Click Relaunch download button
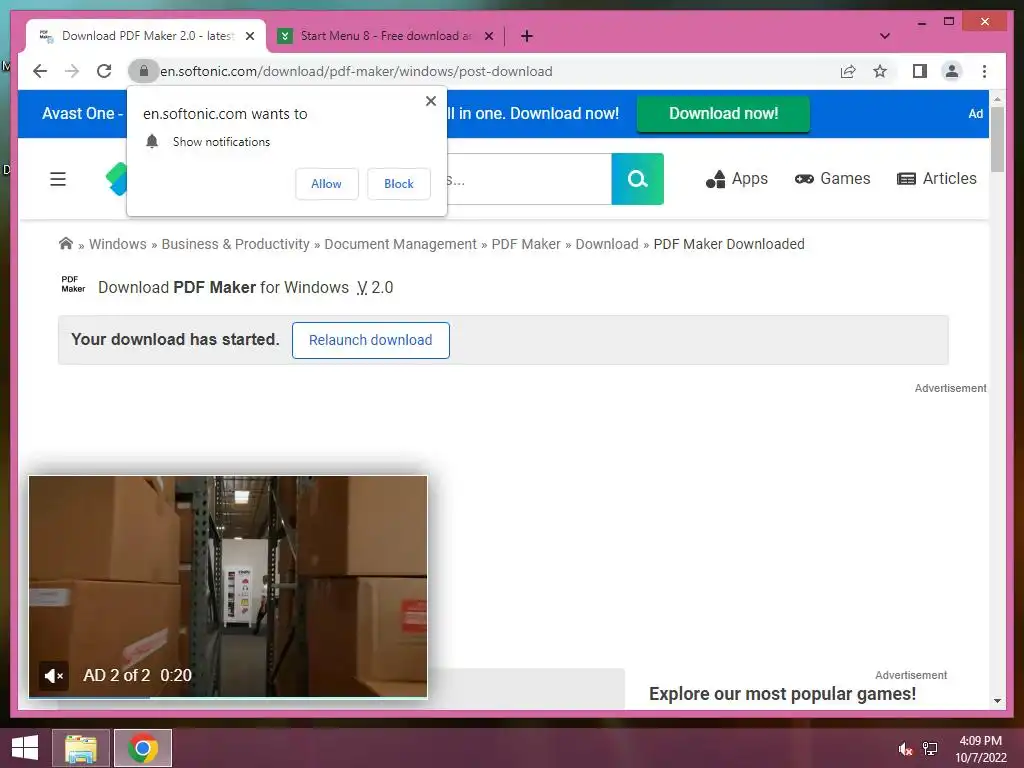 pos(370,340)
